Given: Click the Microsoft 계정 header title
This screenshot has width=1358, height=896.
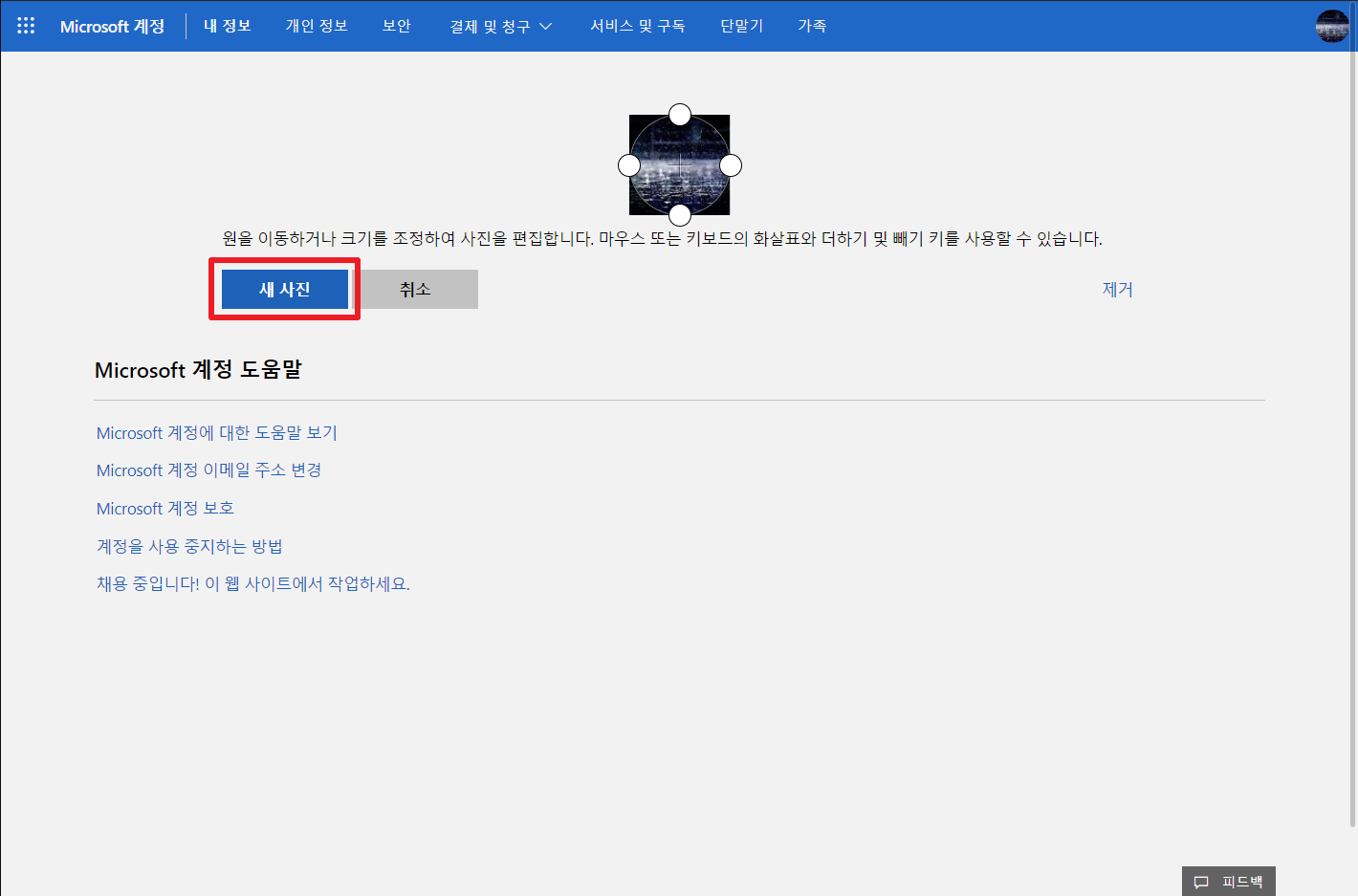Looking at the screenshot, I should point(112,26).
